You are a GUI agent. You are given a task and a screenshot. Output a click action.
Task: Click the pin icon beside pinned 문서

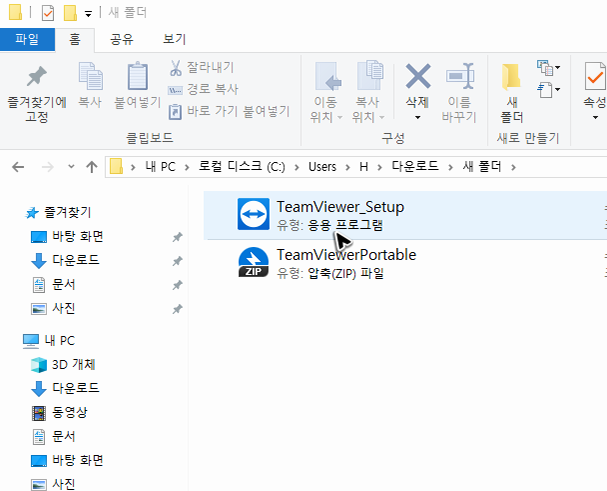pos(177,285)
